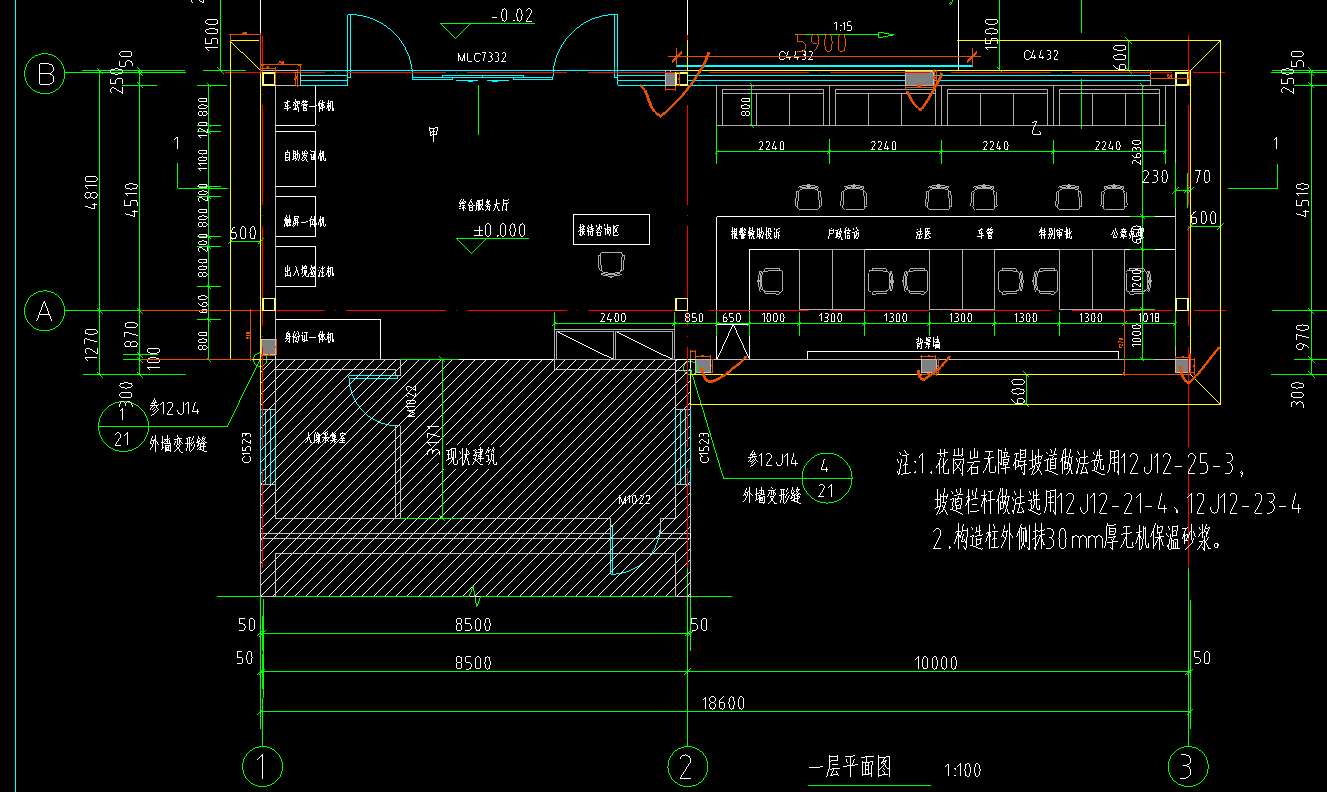Click the 车管 counter label
Screen dimensions: 1327x792
click(985, 233)
